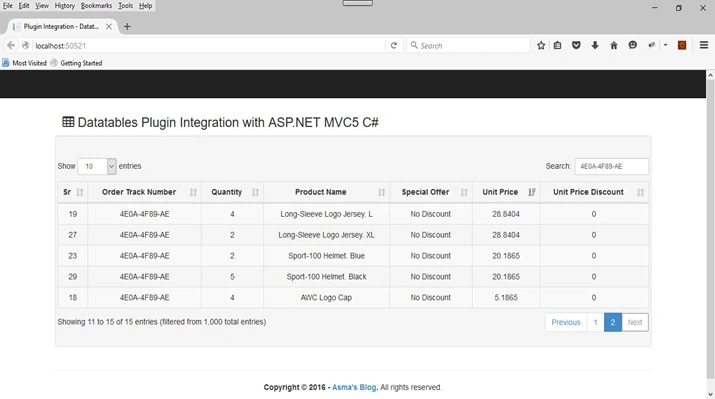Open the downloads arrow icon
The image size is (715, 399).
(x=595, y=45)
